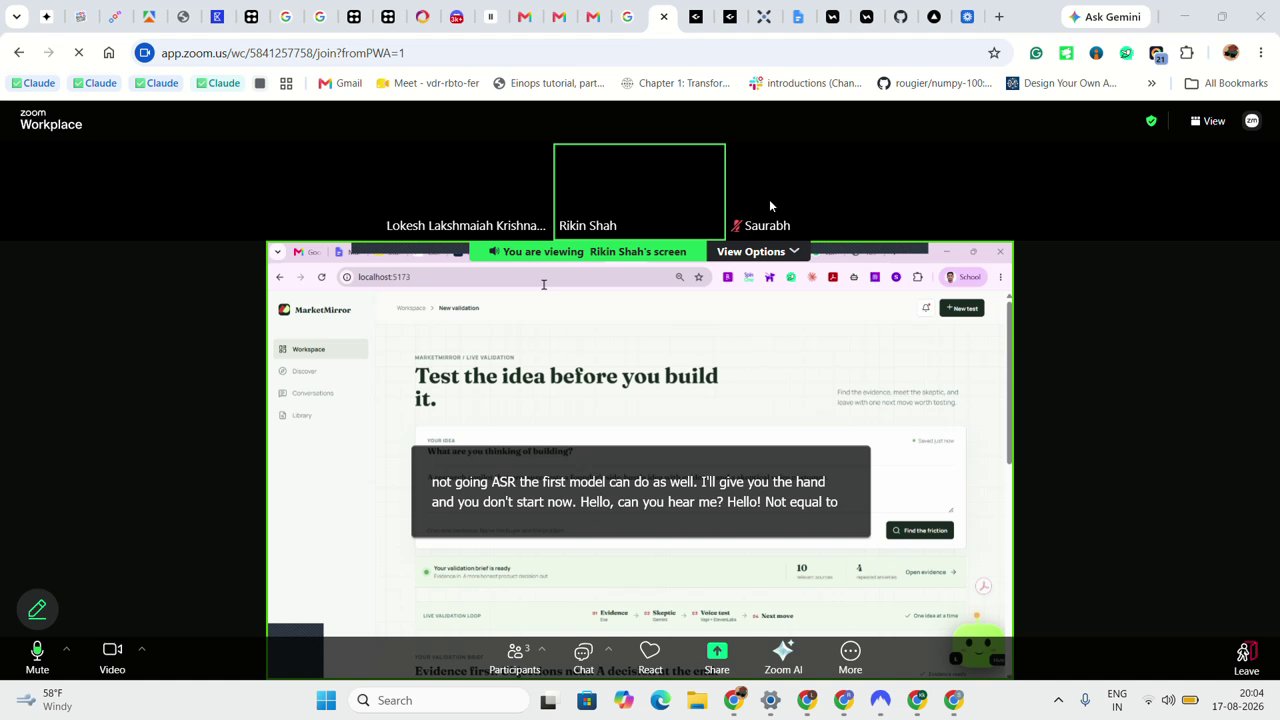Open the Chrome home page
The image size is (1280, 720).
click(x=109, y=52)
